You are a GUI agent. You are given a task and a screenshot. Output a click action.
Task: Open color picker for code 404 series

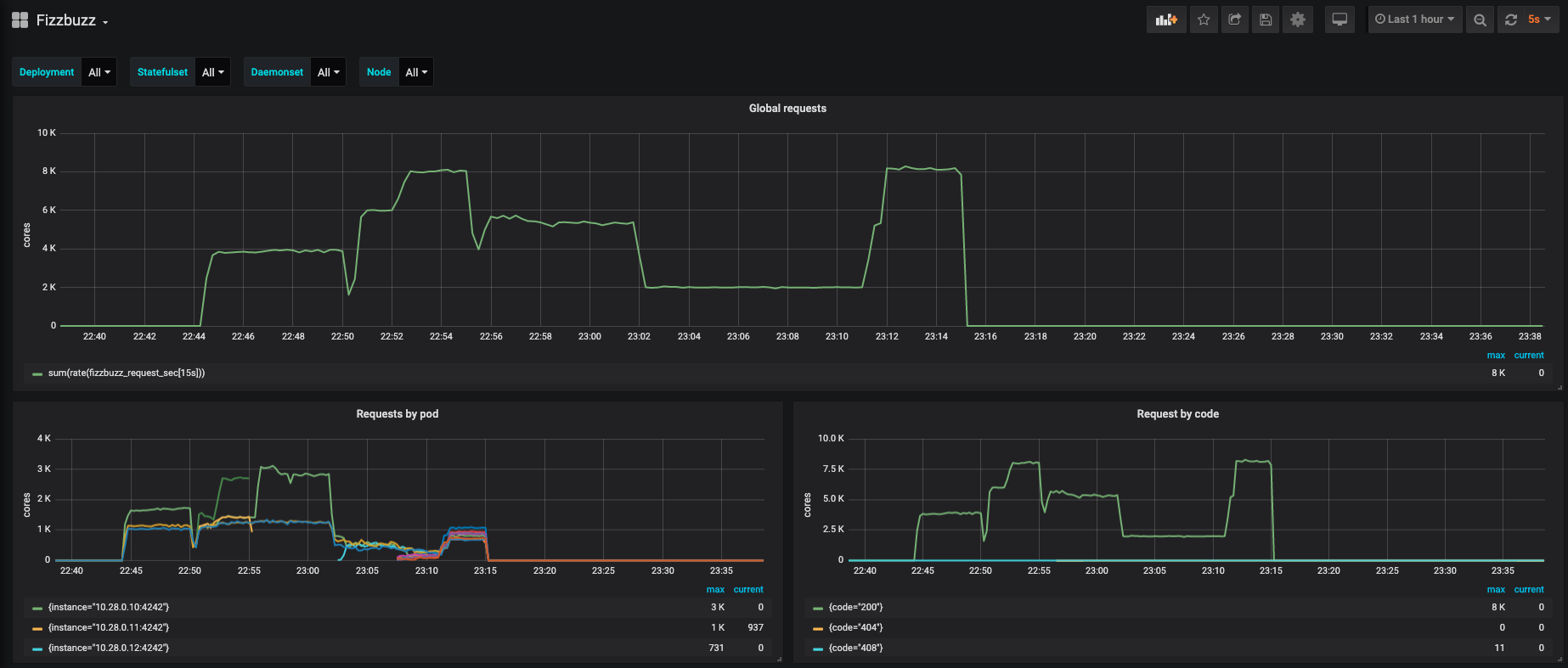click(x=818, y=628)
